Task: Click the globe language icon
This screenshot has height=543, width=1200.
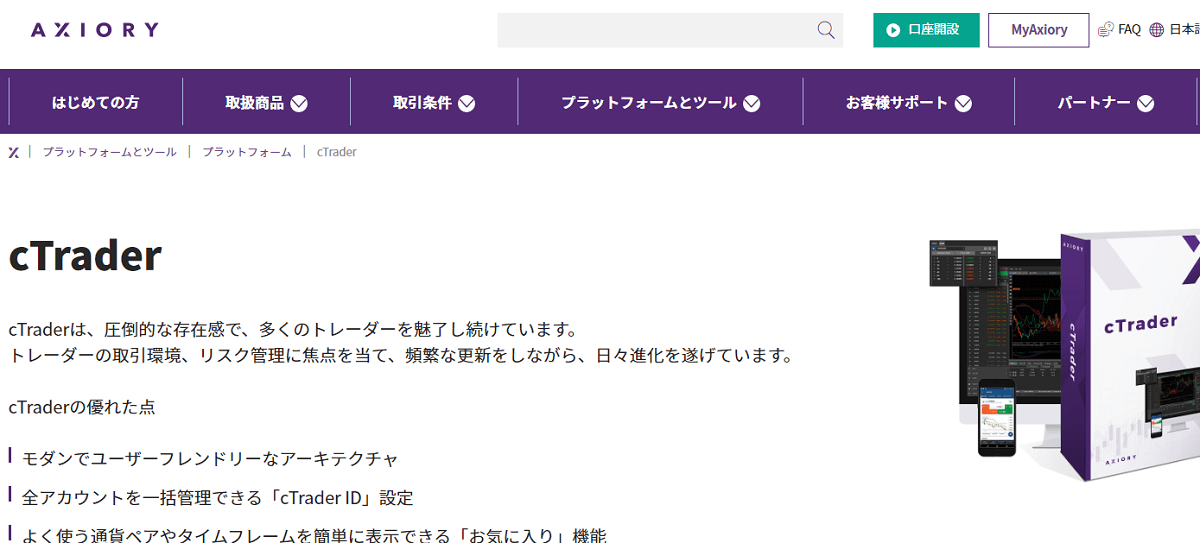Action: pos(1157,30)
